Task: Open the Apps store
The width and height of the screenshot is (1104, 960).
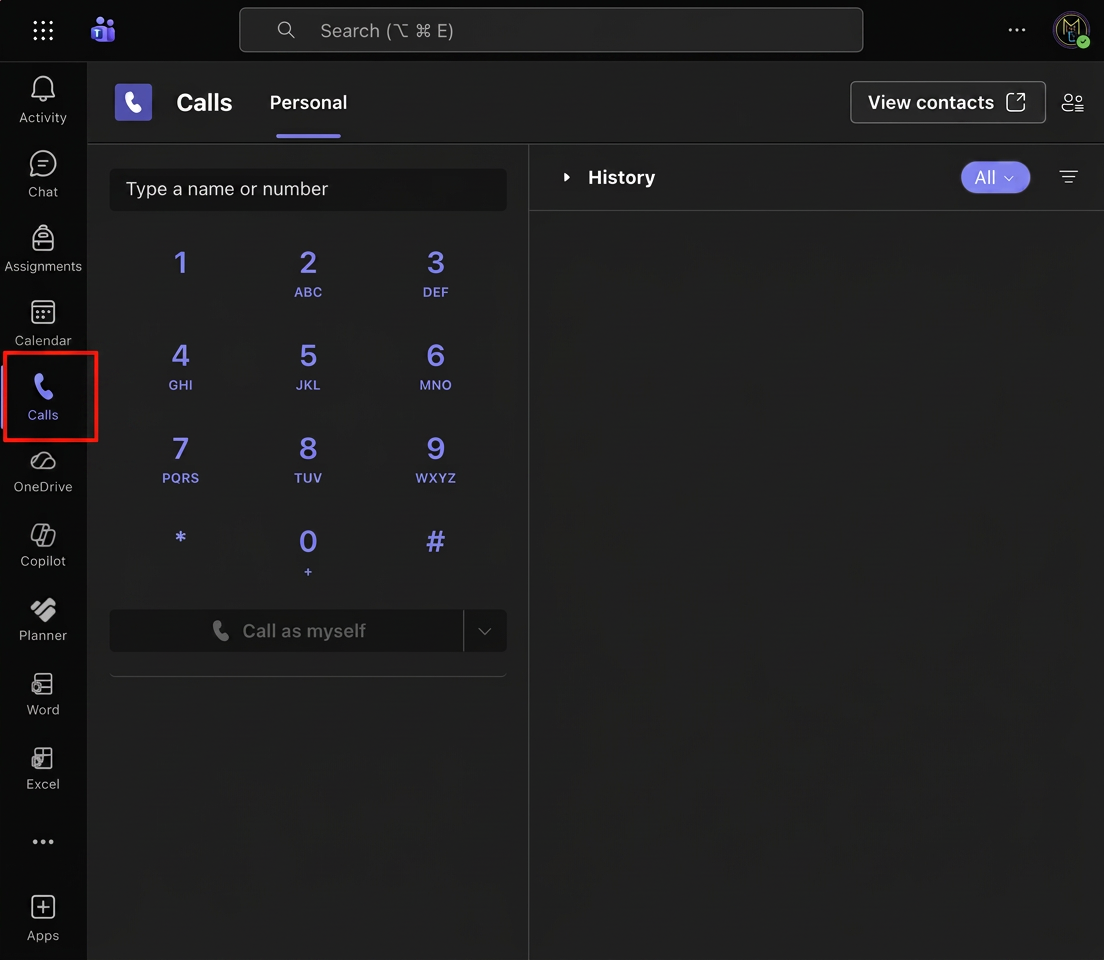Action: click(x=43, y=918)
